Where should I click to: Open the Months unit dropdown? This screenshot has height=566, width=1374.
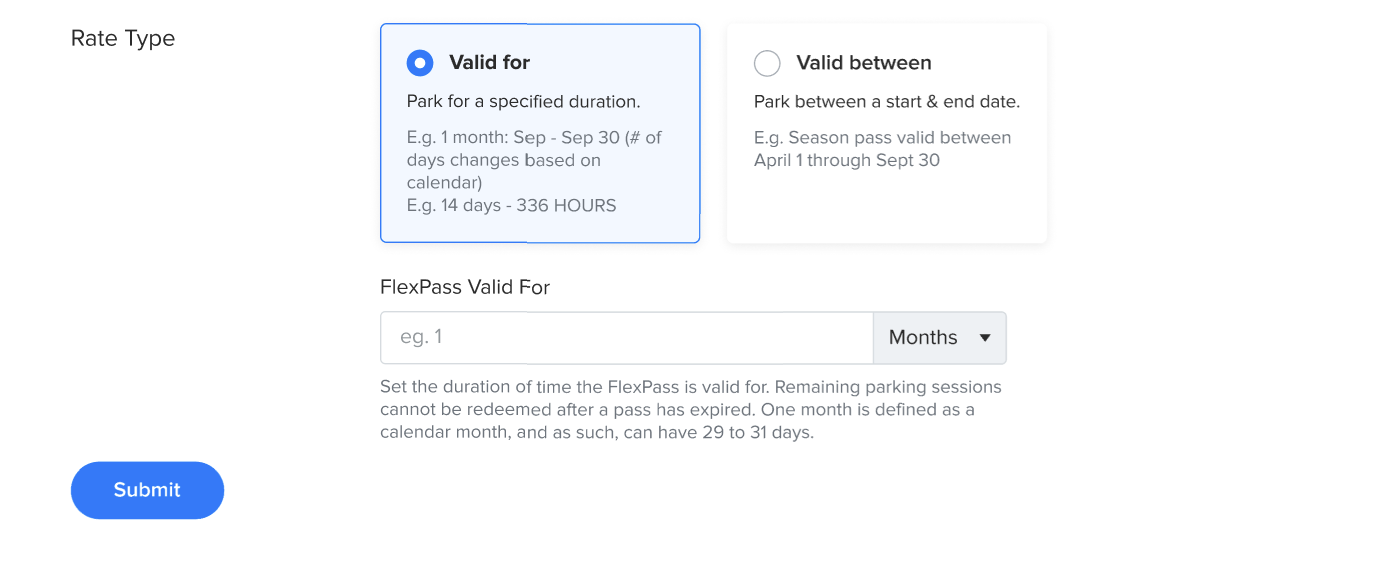[x=939, y=338]
